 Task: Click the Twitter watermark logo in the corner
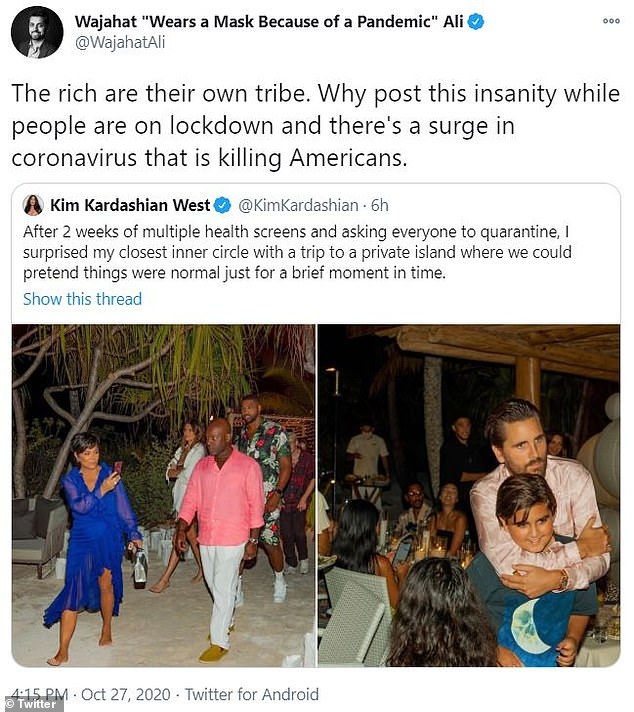33,703
